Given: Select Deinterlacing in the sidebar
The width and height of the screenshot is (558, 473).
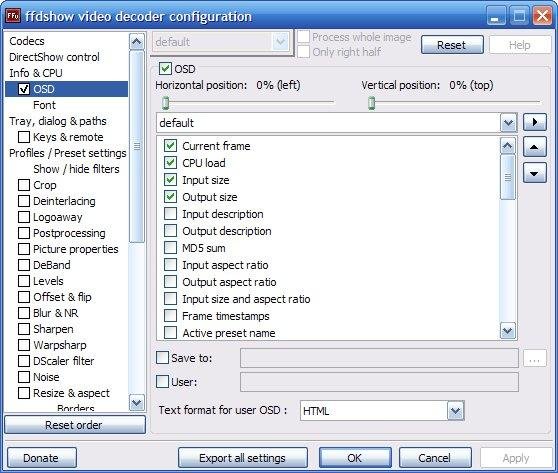Looking at the screenshot, I should [64, 201].
